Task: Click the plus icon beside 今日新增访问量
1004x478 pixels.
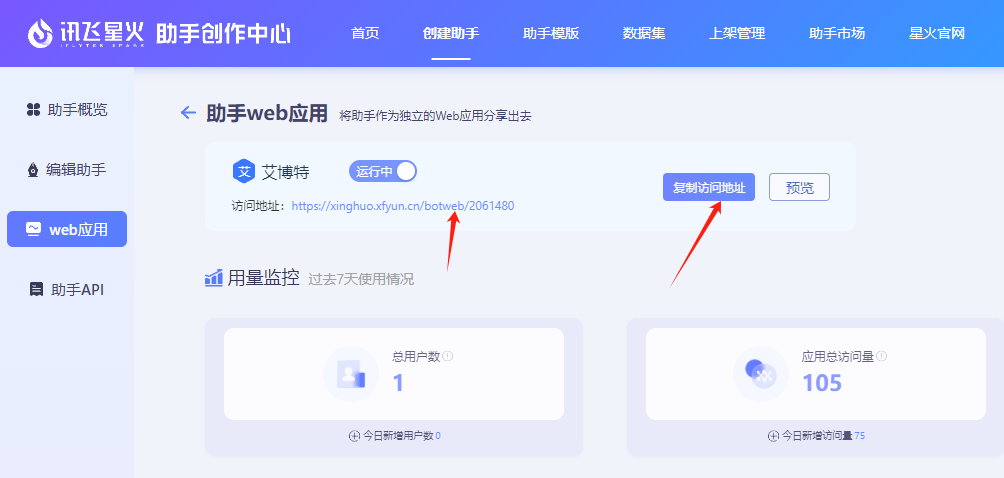Action: point(773,436)
